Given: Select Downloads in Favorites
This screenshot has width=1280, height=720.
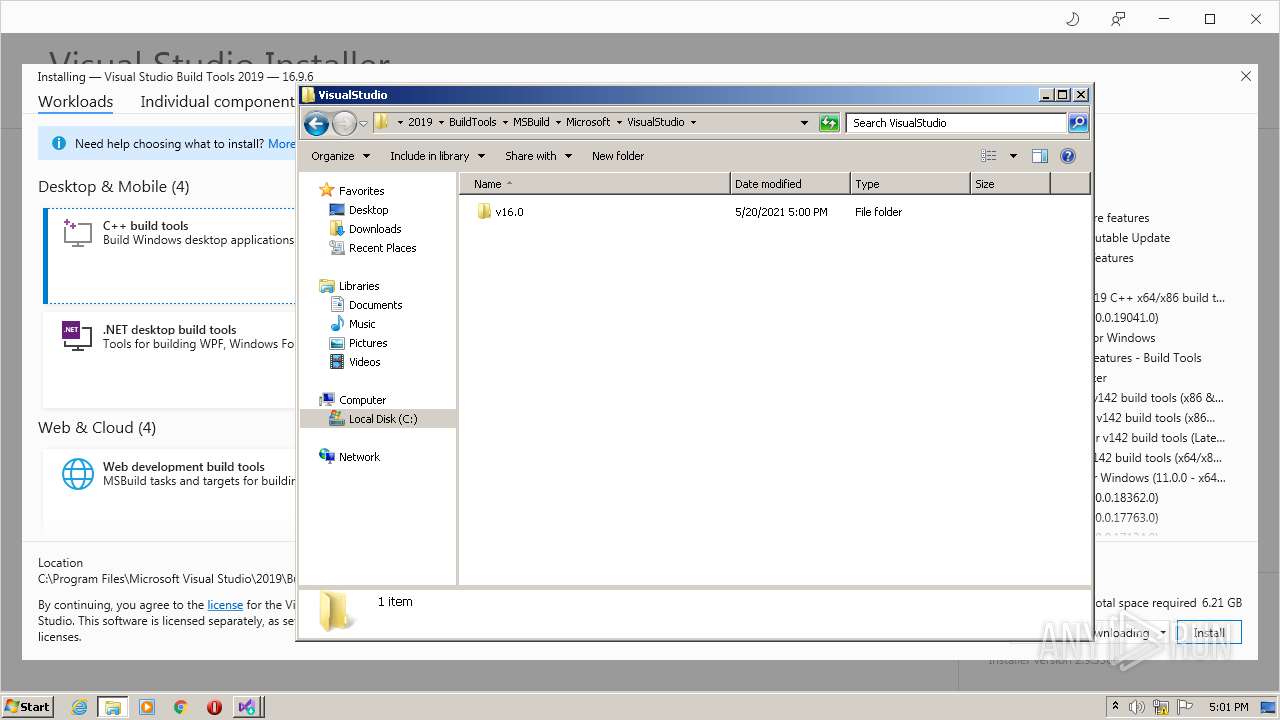Looking at the screenshot, I should tap(375, 229).
